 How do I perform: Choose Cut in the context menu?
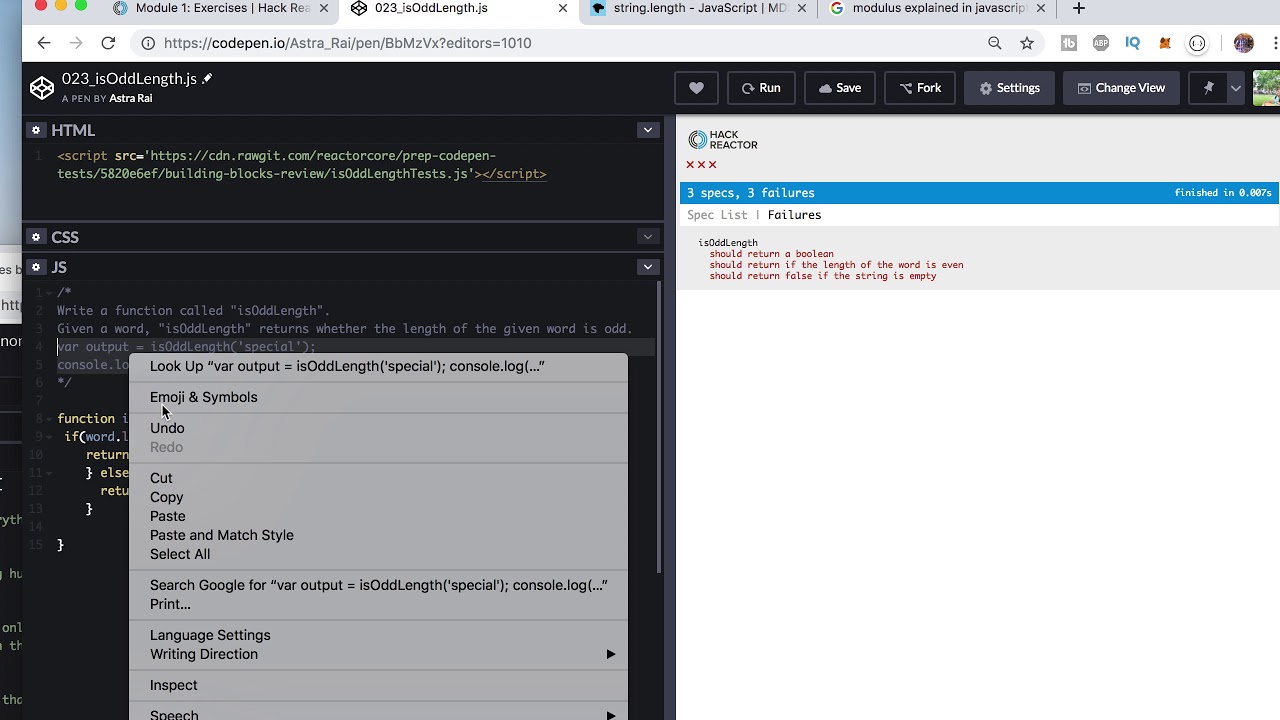(379, 478)
